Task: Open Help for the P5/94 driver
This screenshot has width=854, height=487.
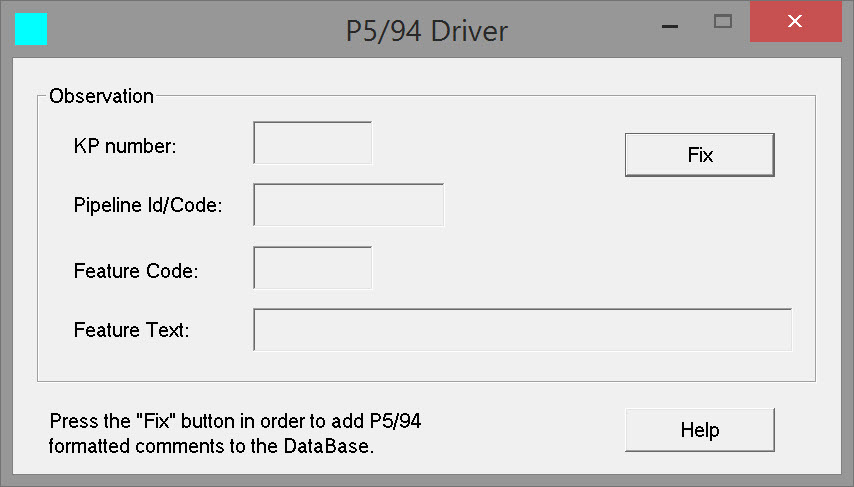Action: click(699, 430)
